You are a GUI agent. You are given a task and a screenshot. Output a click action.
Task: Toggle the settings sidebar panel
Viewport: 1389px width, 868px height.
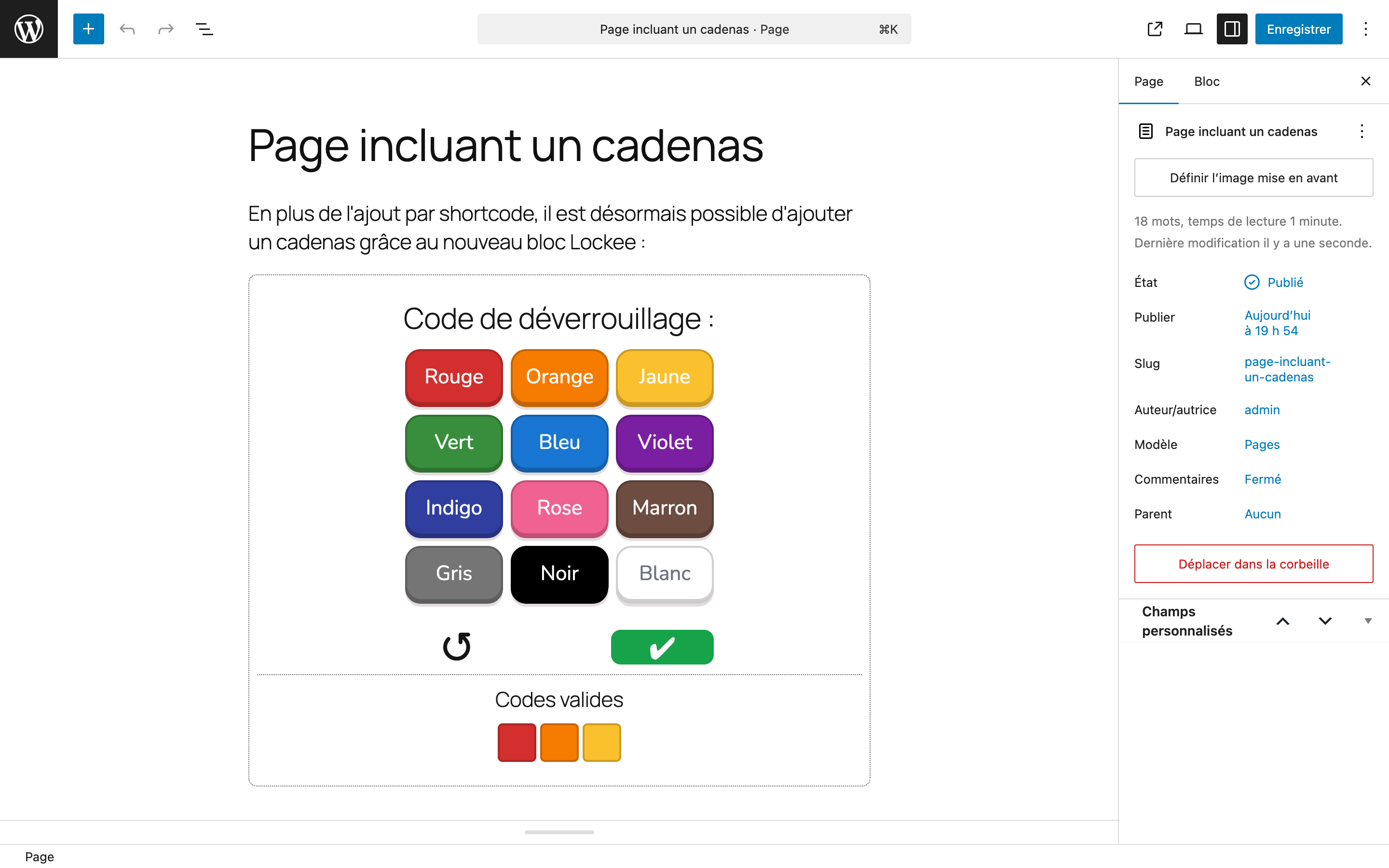click(x=1232, y=29)
